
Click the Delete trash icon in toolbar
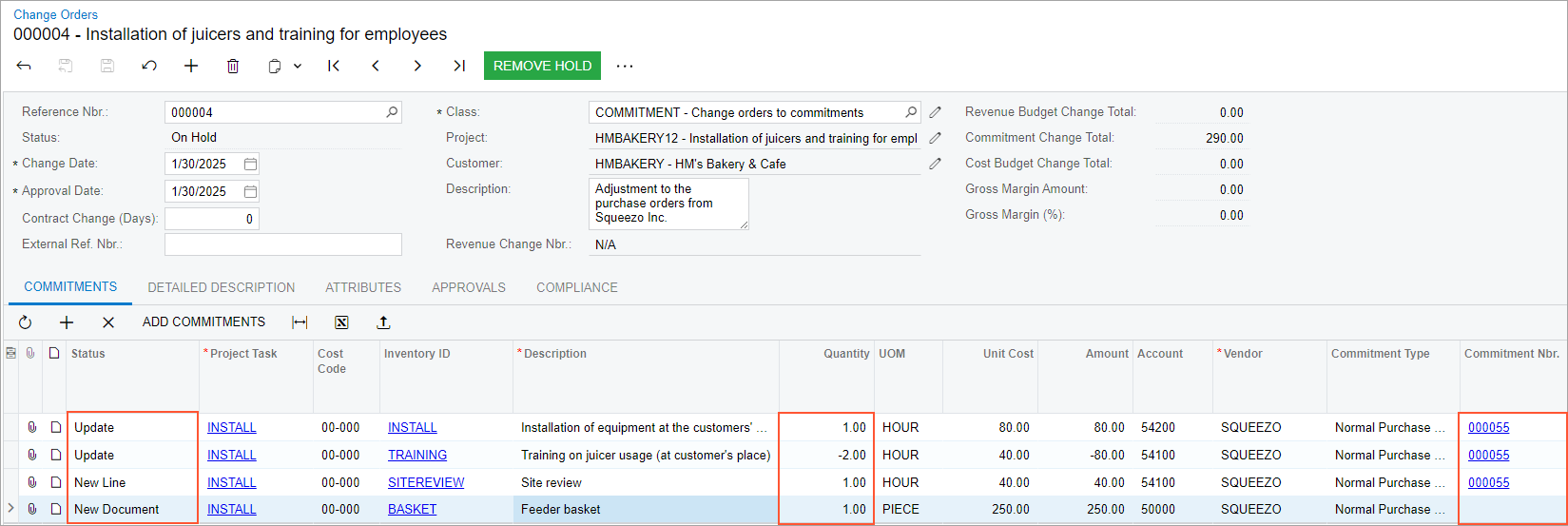233,66
